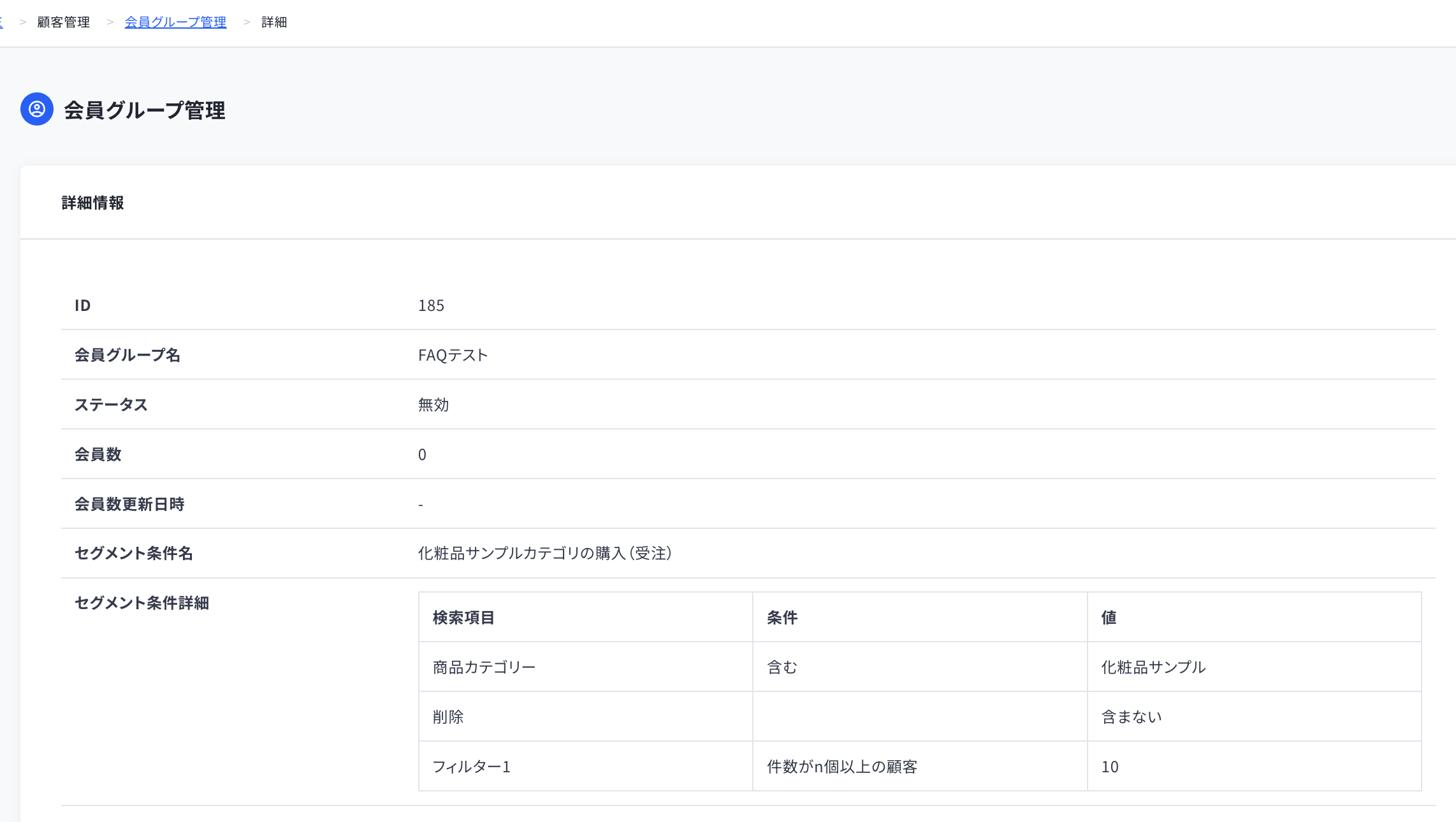This screenshot has width=1456, height=822.
Task: Click the partially visible first breadcrumb link
Action: (1, 22)
